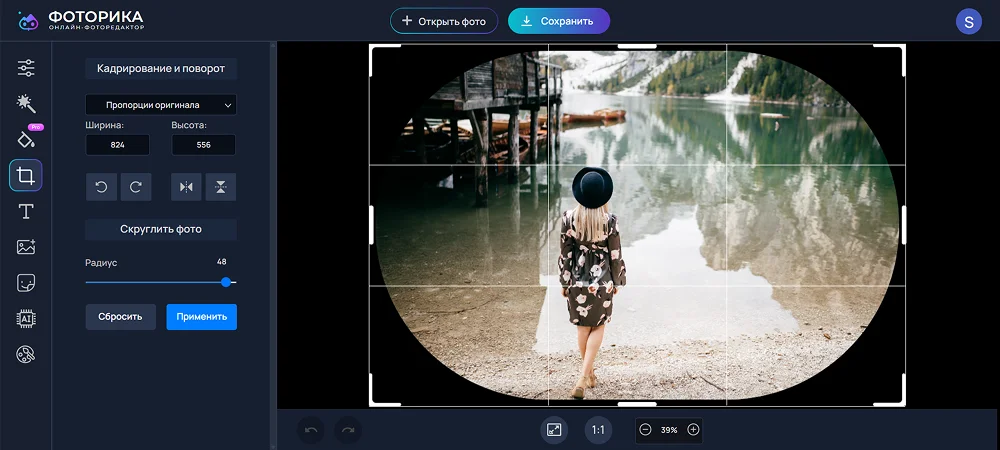Screen dimensions: 1000x450
Task: Open the stickers tool
Action: [x=26, y=283]
